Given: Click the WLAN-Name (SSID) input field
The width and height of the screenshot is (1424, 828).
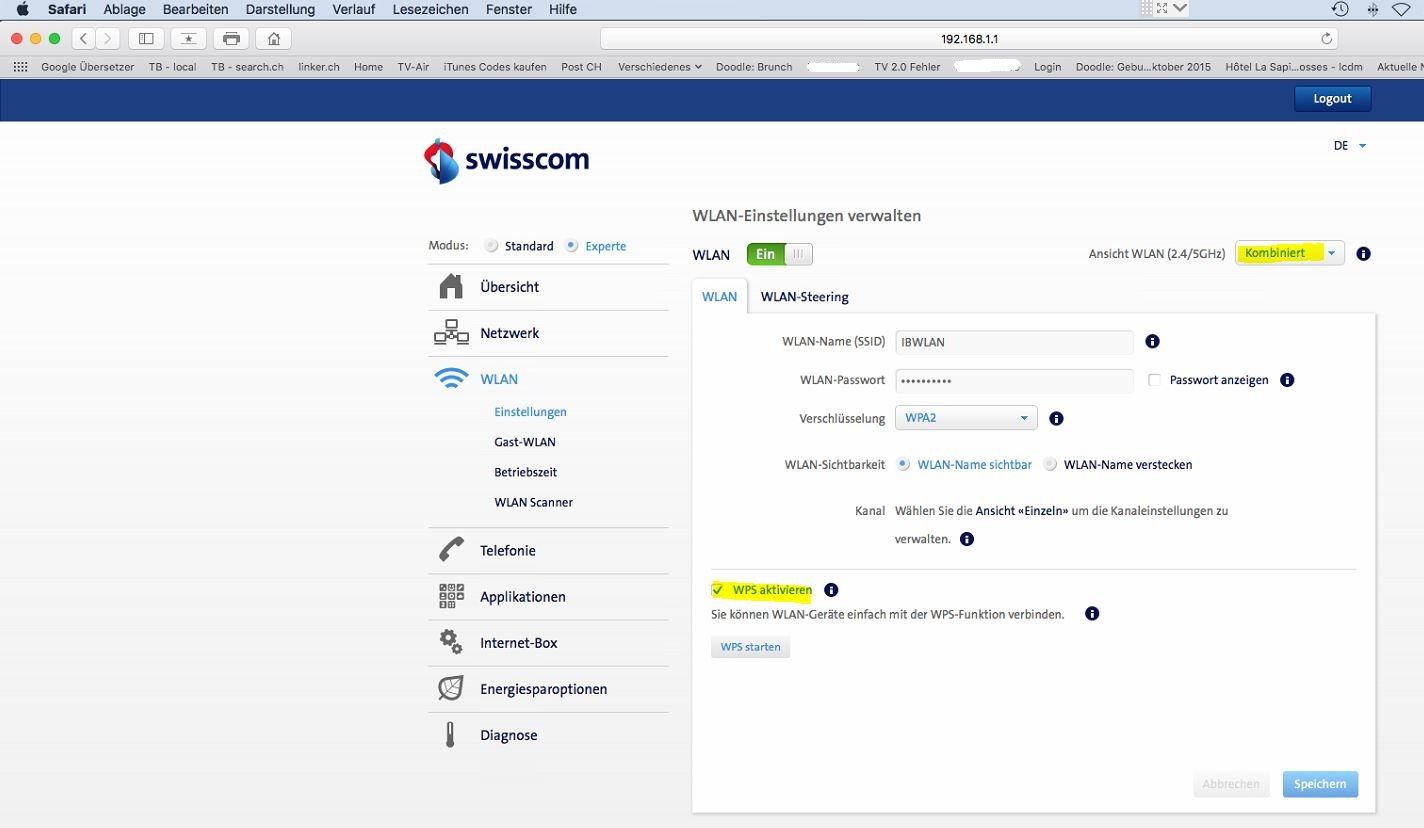Looking at the screenshot, I should (x=1014, y=342).
